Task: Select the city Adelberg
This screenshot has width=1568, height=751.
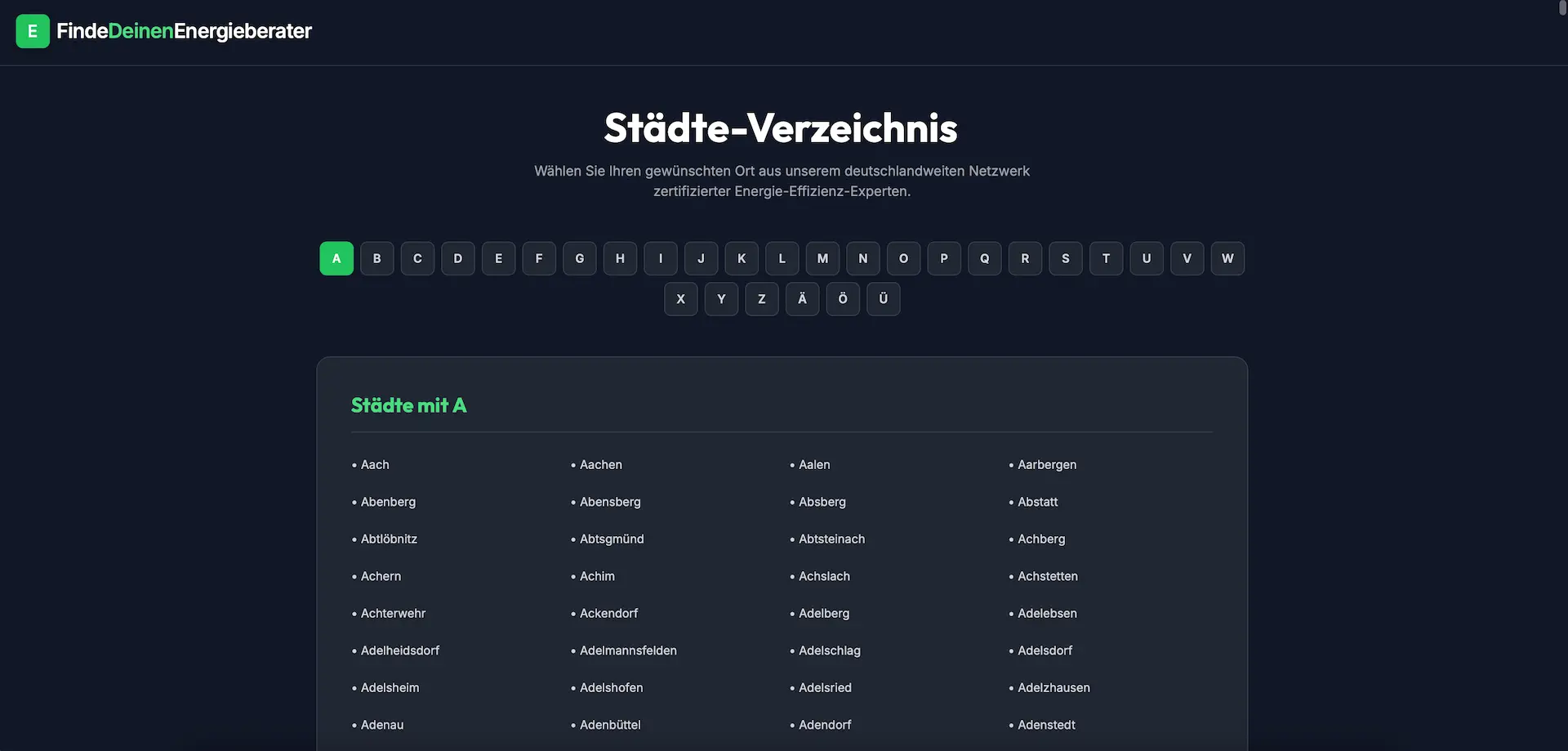Action: tap(824, 613)
